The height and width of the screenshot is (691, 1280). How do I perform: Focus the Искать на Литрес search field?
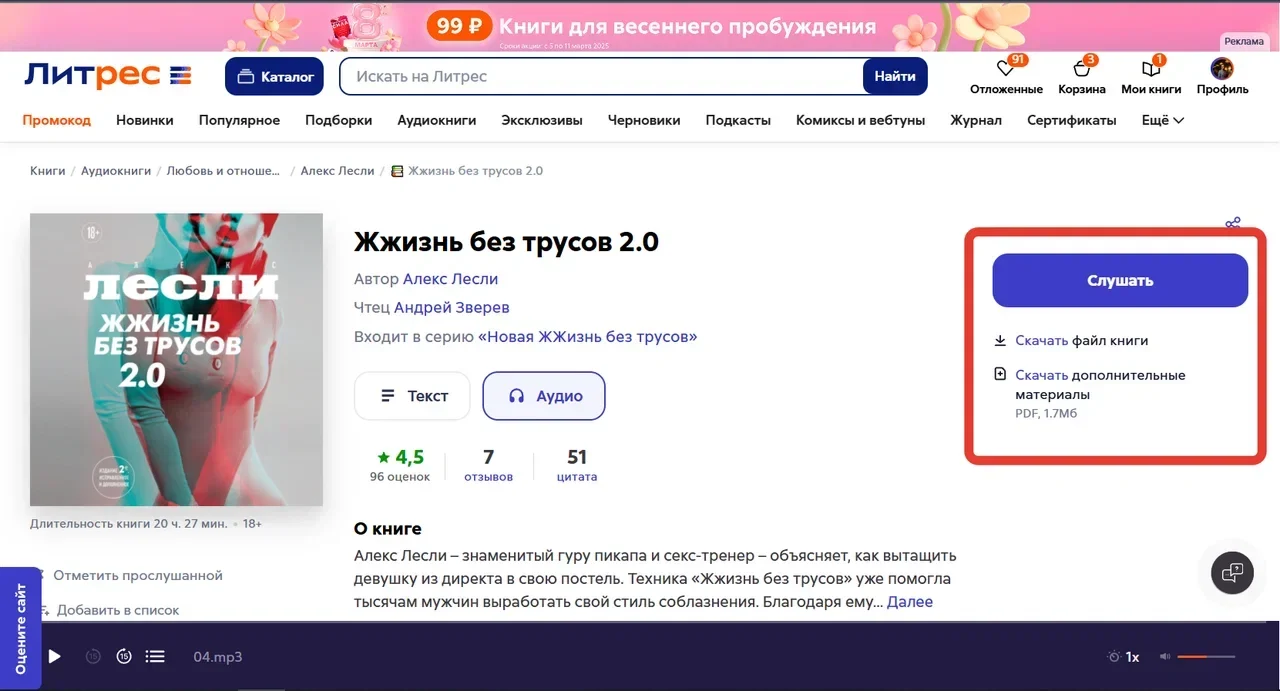click(x=601, y=76)
